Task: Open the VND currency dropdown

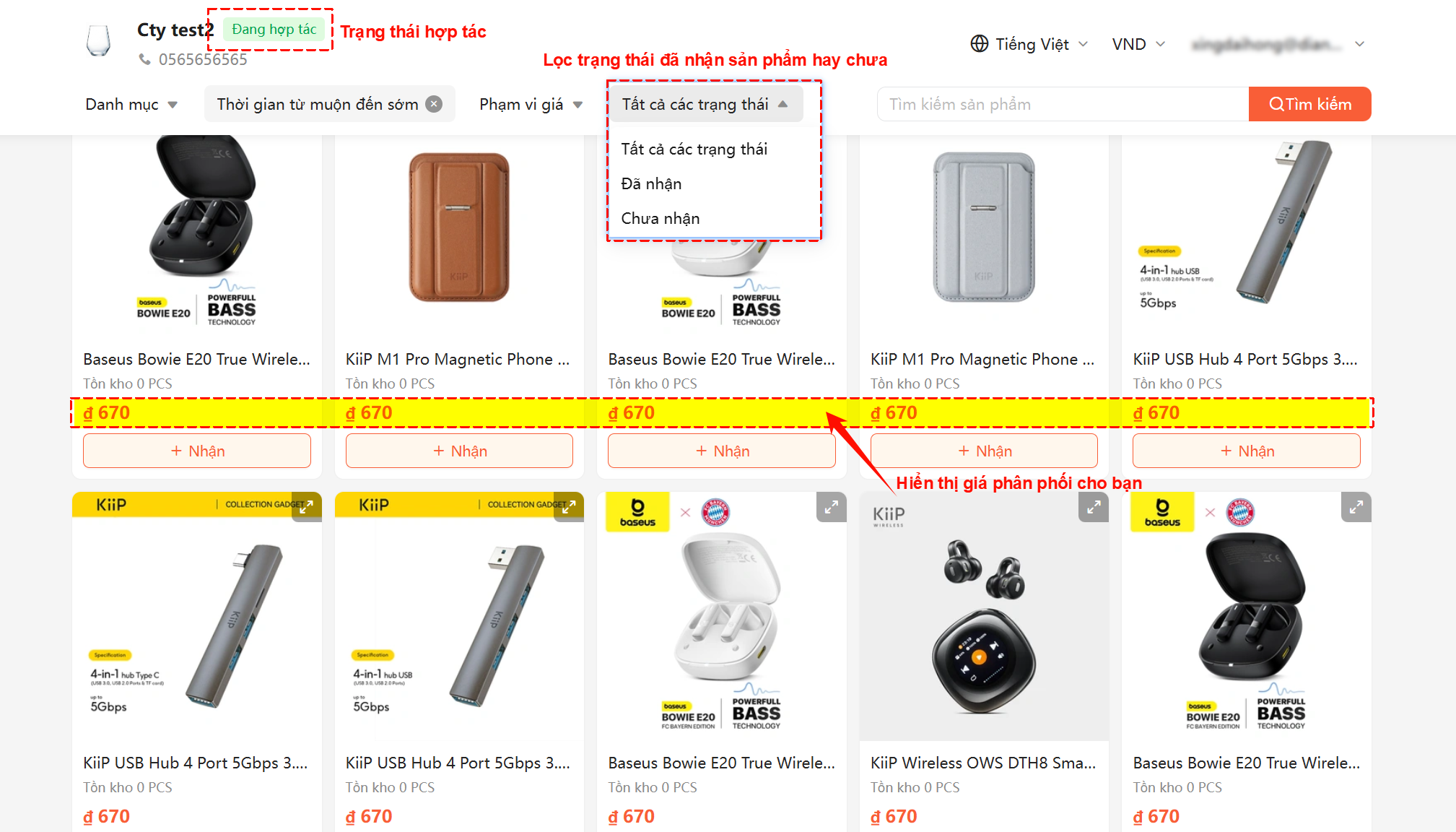Action: 1138,44
